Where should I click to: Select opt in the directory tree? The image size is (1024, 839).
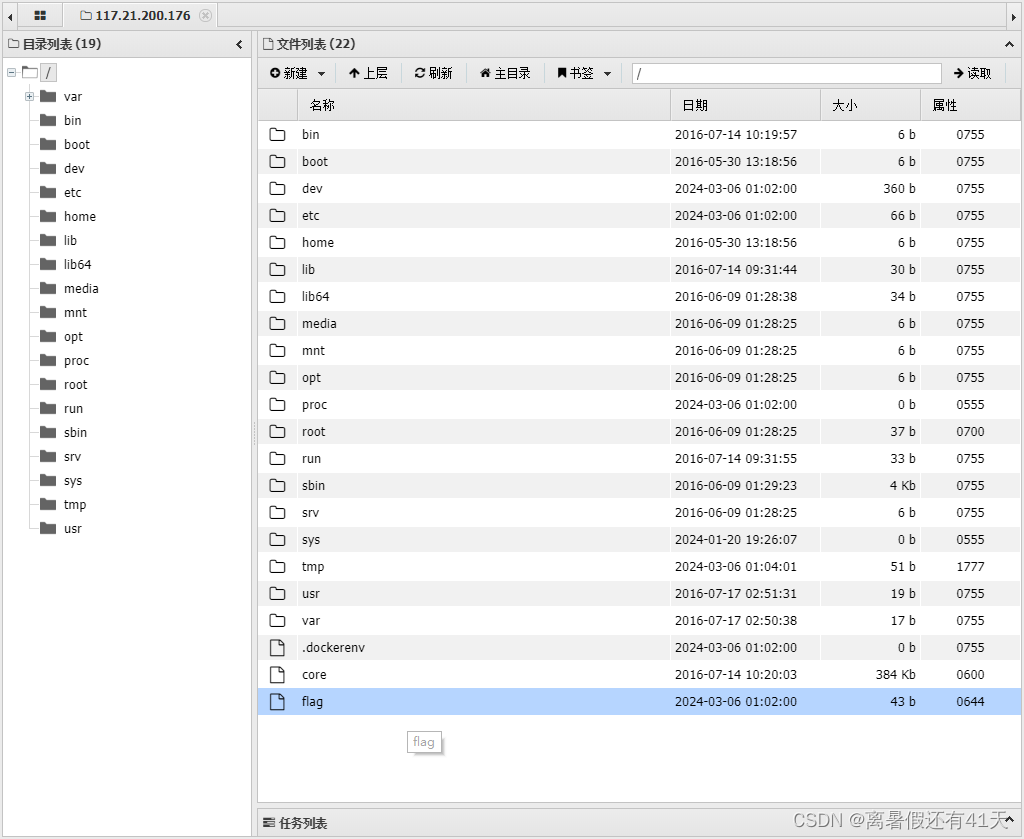pyautogui.click(x=73, y=337)
